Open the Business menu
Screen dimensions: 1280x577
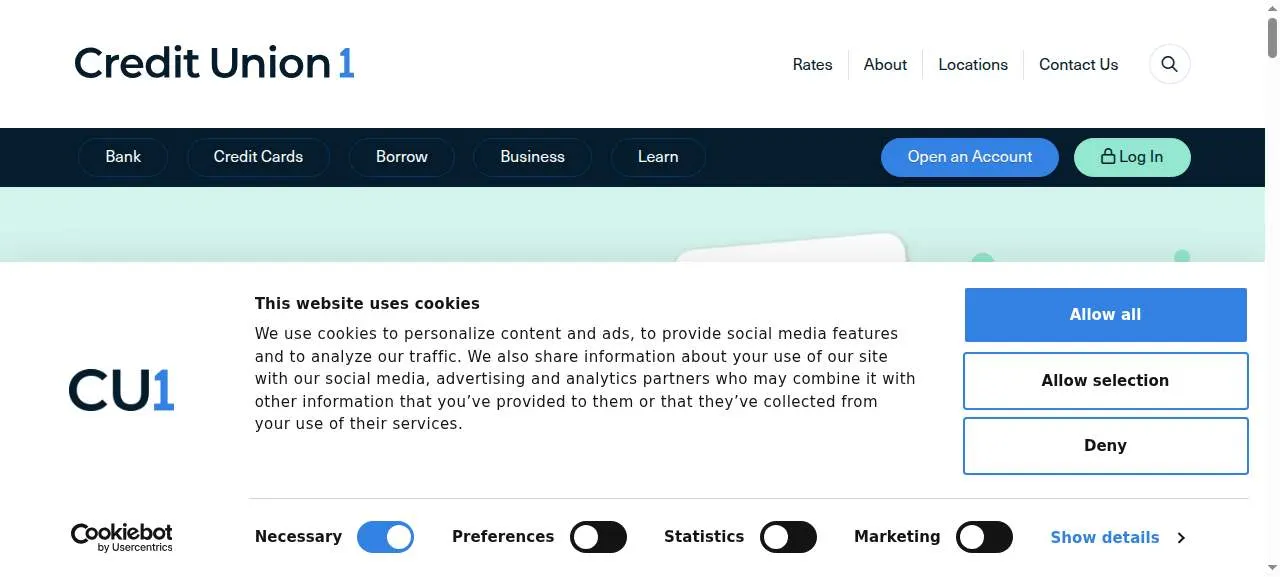coord(532,157)
